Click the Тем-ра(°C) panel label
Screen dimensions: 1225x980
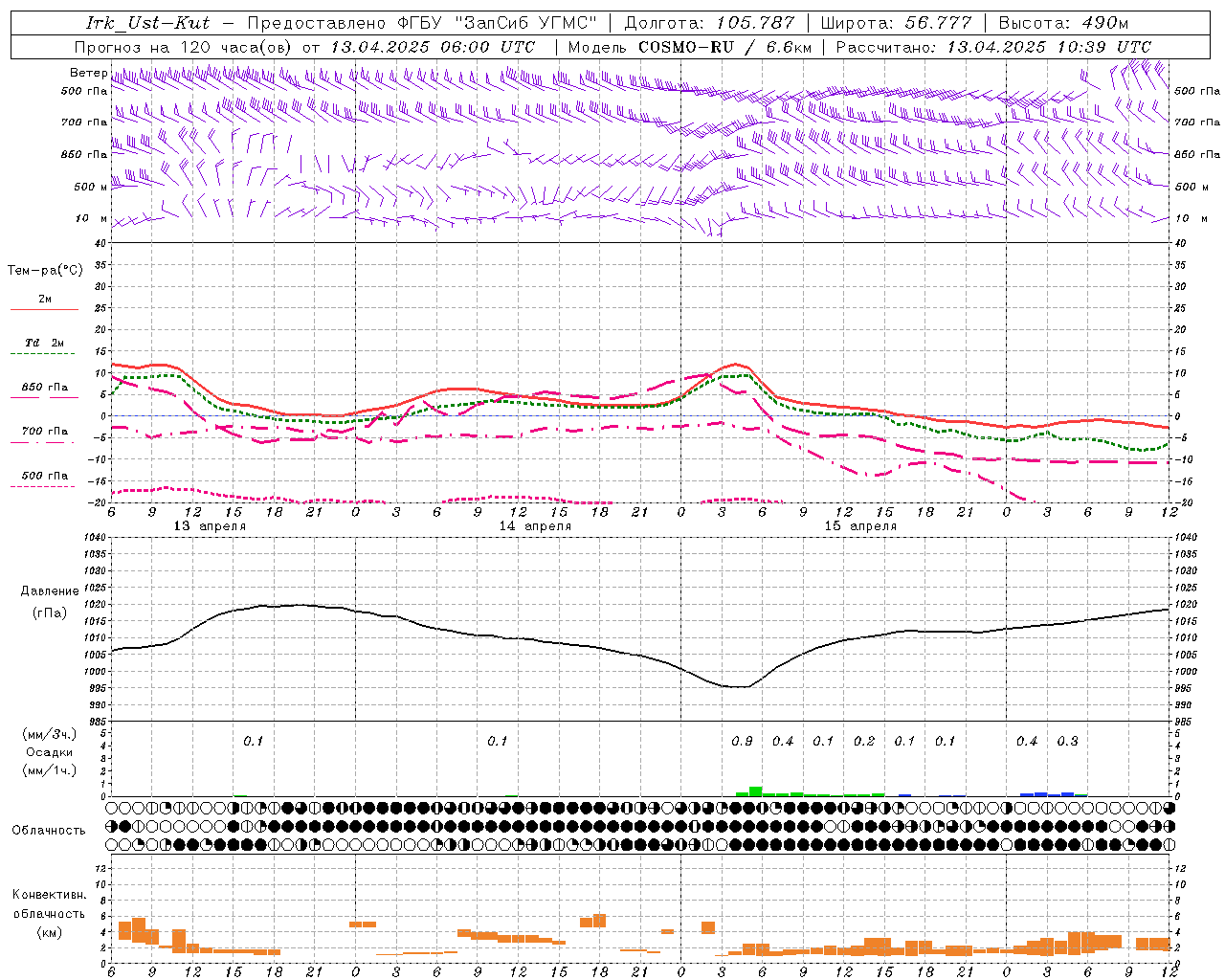coord(45,271)
